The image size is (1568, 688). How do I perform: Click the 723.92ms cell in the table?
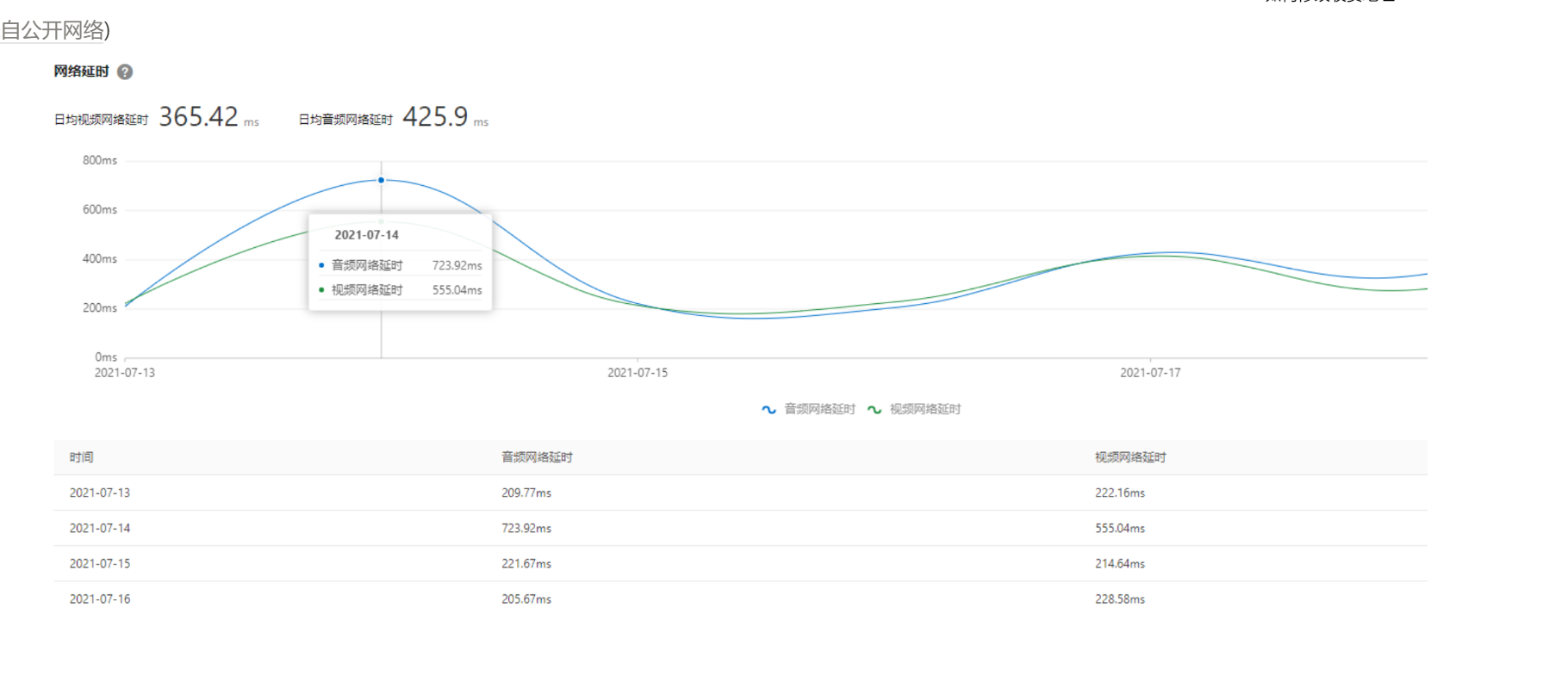(x=526, y=529)
